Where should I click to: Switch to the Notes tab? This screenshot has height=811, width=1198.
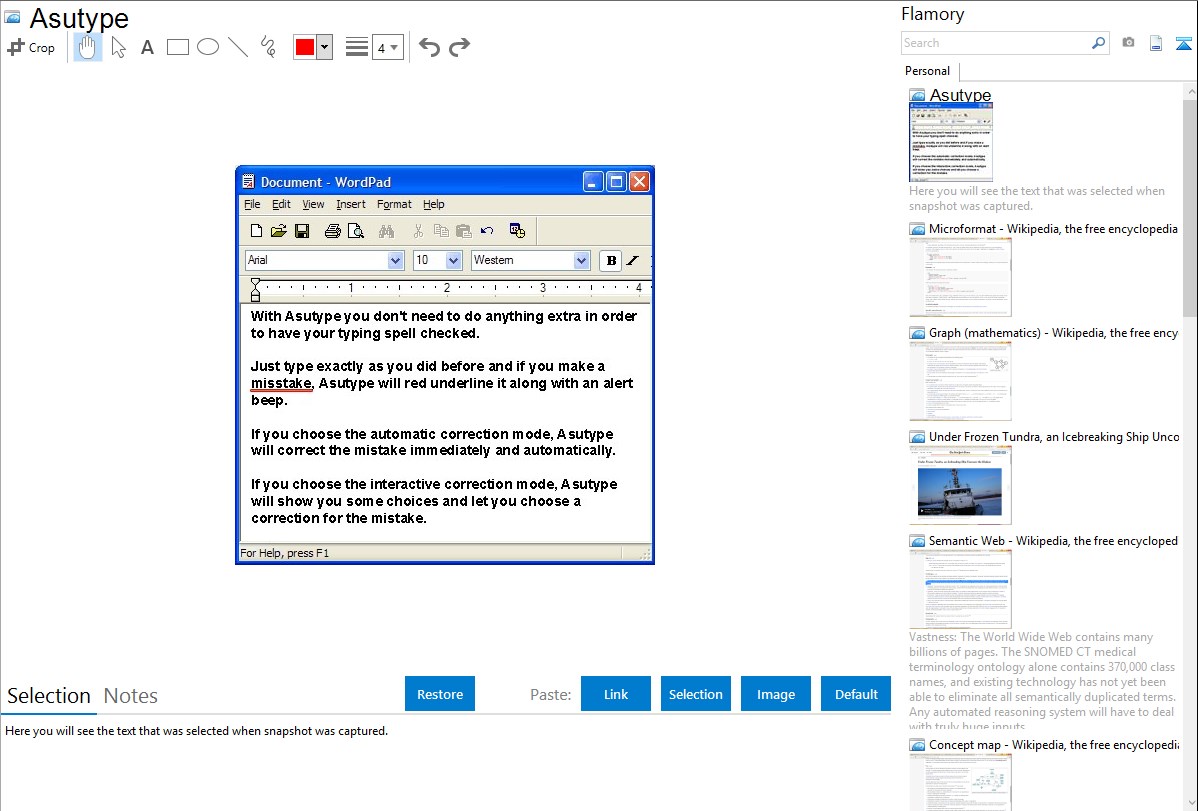point(131,696)
